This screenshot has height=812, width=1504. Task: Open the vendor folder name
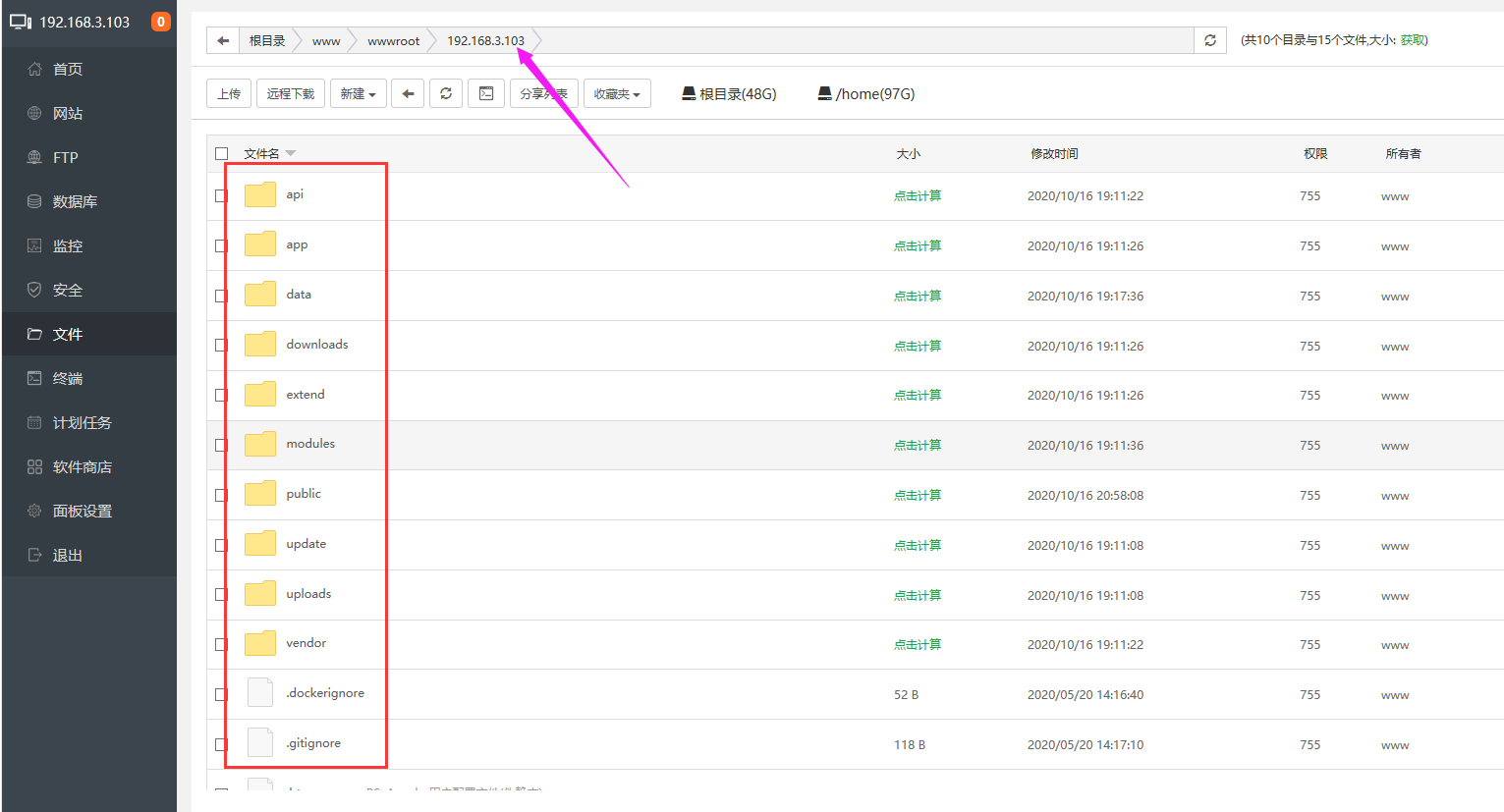(x=306, y=643)
